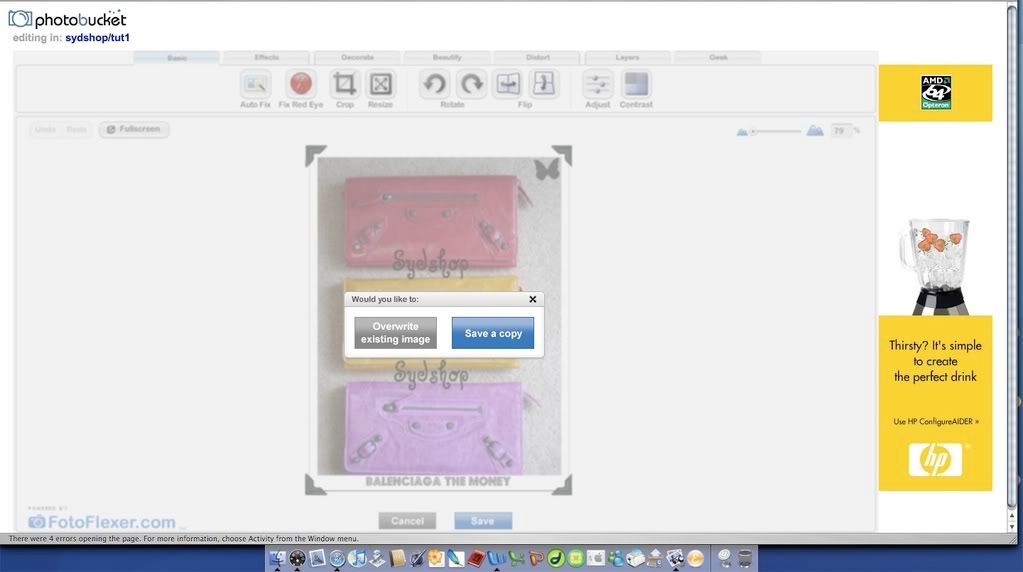The height and width of the screenshot is (572, 1023).
Task: Open the Beautify tab
Action: [447, 57]
